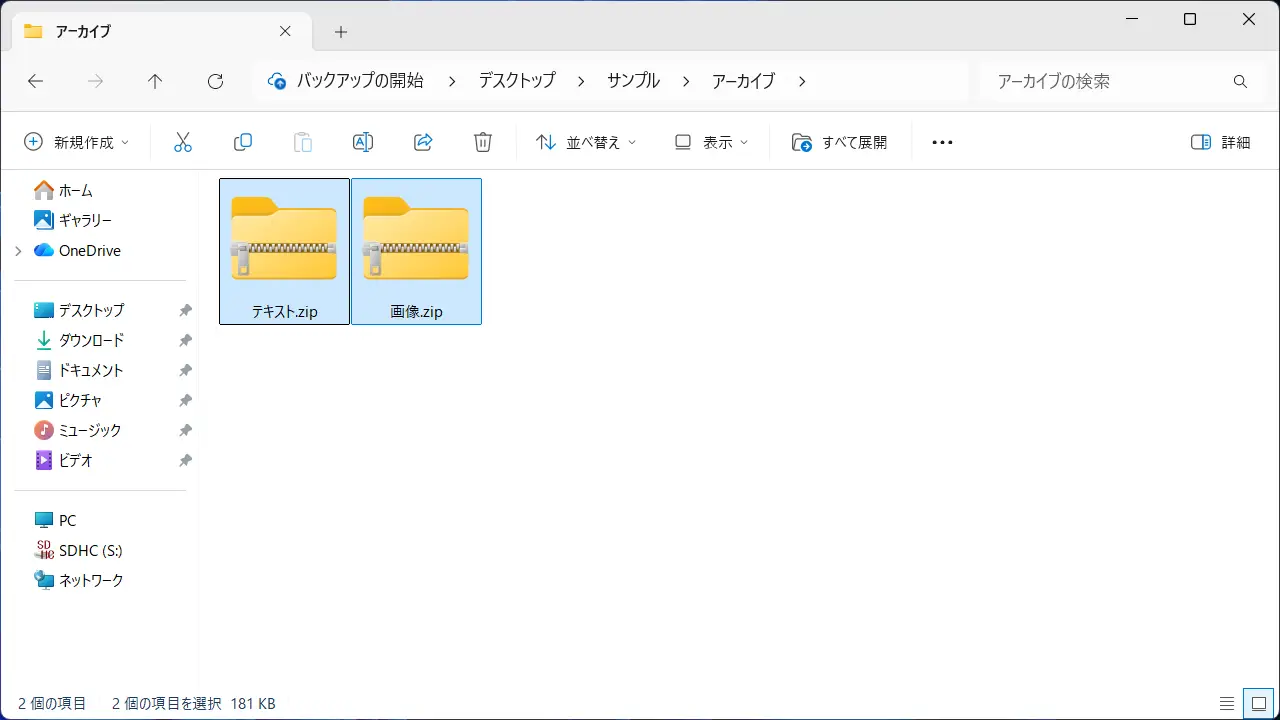This screenshot has width=1280, height=720.
Task: Navigate back to previous folder
Action: tap(35, 82)
